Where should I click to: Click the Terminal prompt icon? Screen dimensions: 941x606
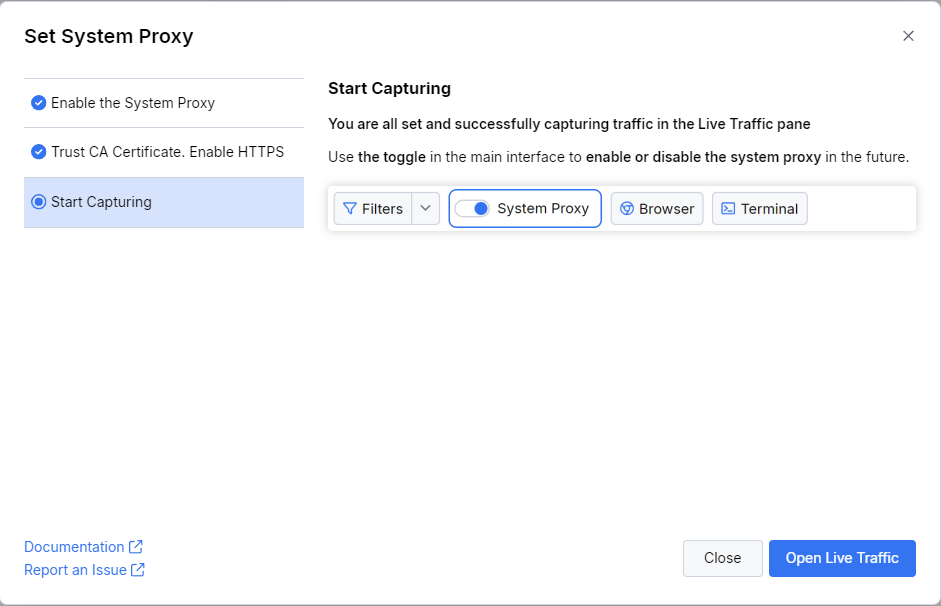tap(728, 209)
